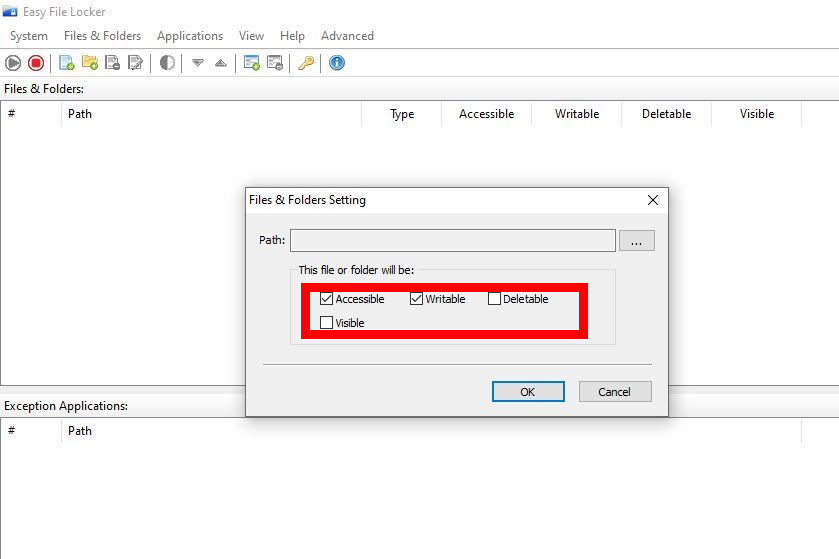Open the Files & Folders menu
839x559 pixels.
click(x=102, y=36)
